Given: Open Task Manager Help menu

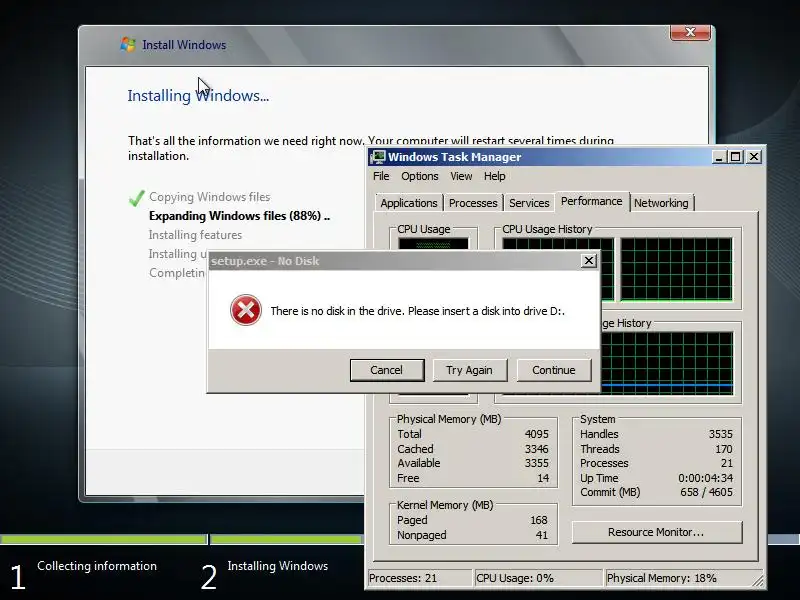Looking at the screenshot, I should click(x=494, y=176).
